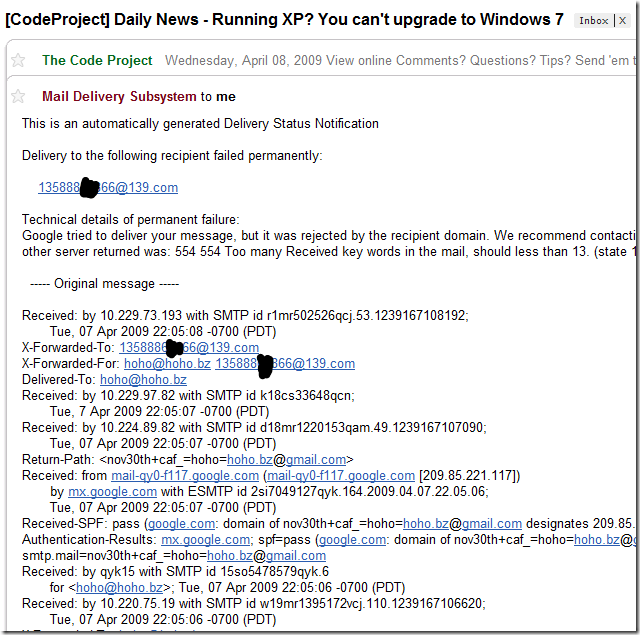The image size is (640, 635).
Task: Click X-Forwarded-To 139.com address link
Action: (189, 347)
